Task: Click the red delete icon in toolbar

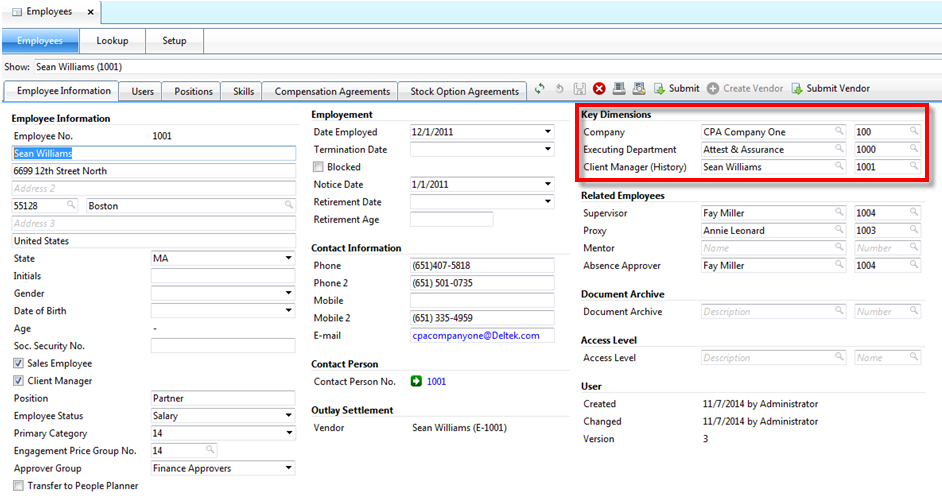Action: tap(599, 89)
